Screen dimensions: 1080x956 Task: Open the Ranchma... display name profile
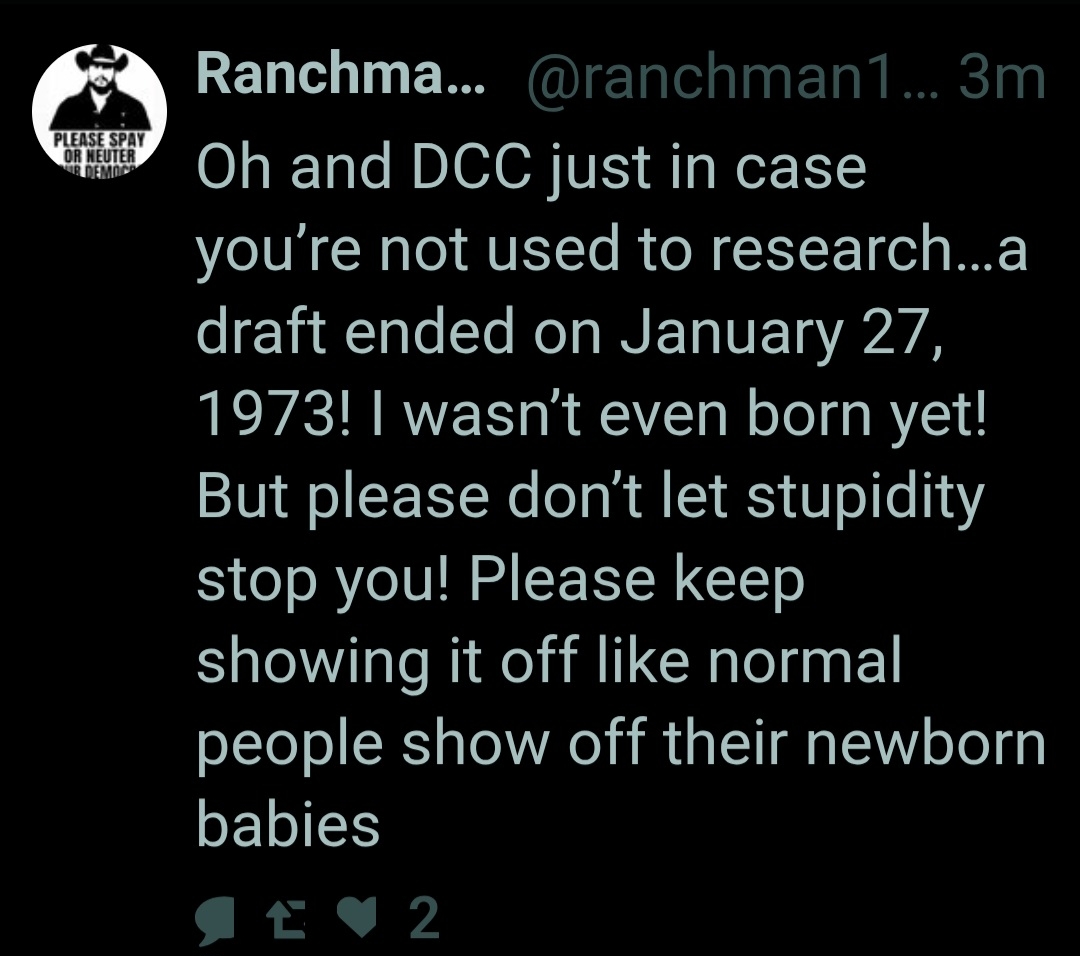point(340,77)
